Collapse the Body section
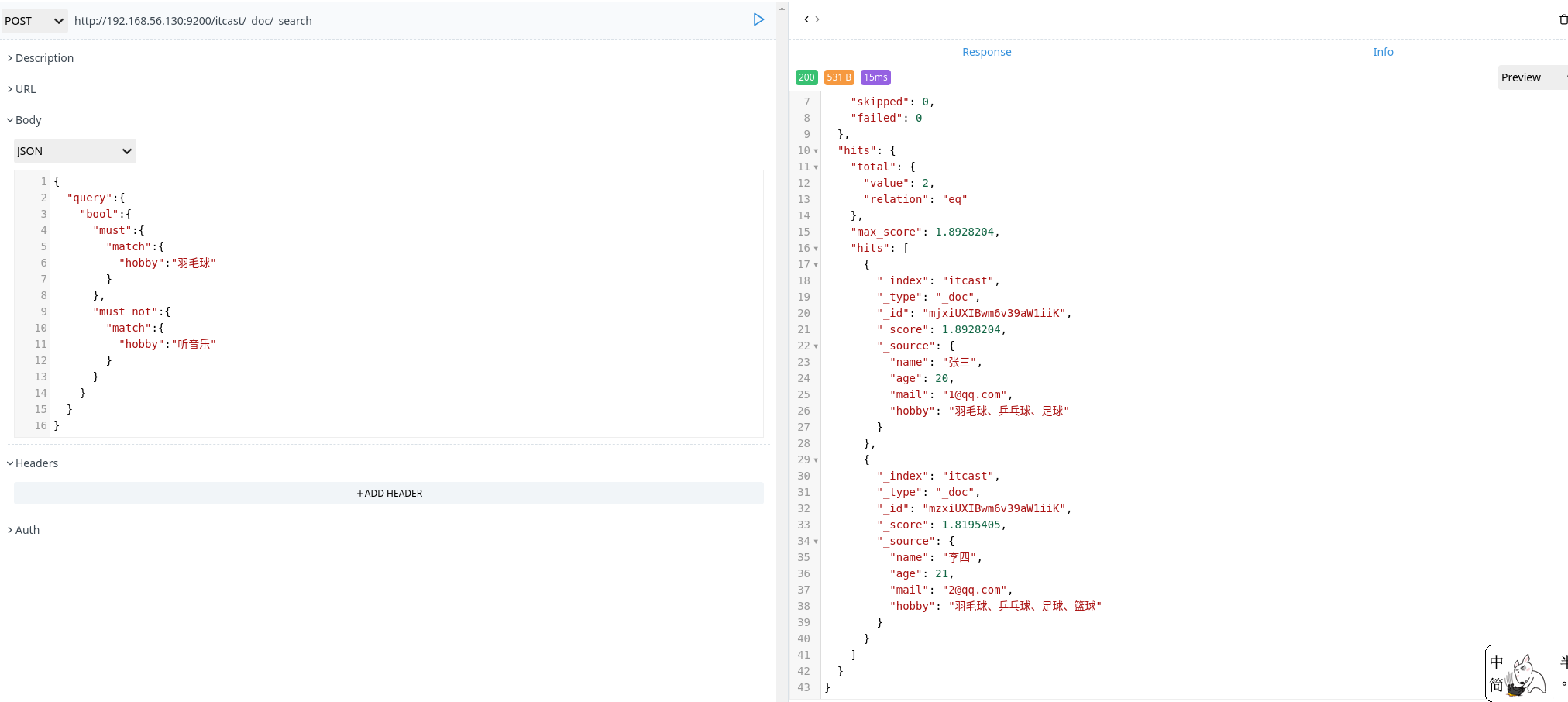The width and height of the screenshot is (1568, 702). pos(27,120)
